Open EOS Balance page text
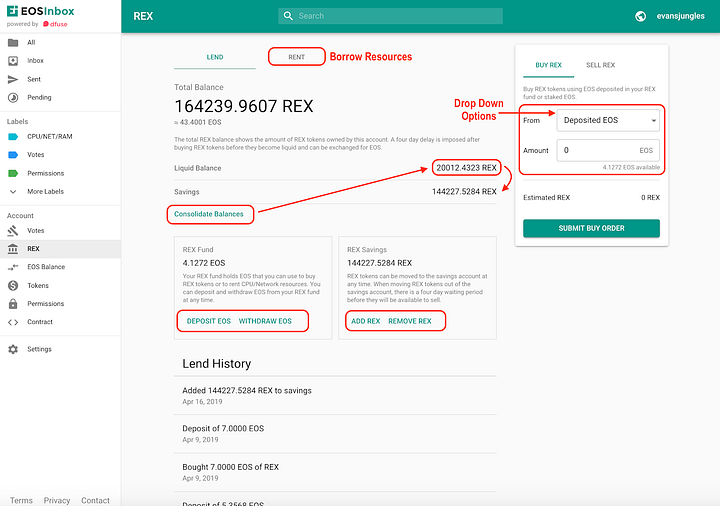 [x=46, y=267]
